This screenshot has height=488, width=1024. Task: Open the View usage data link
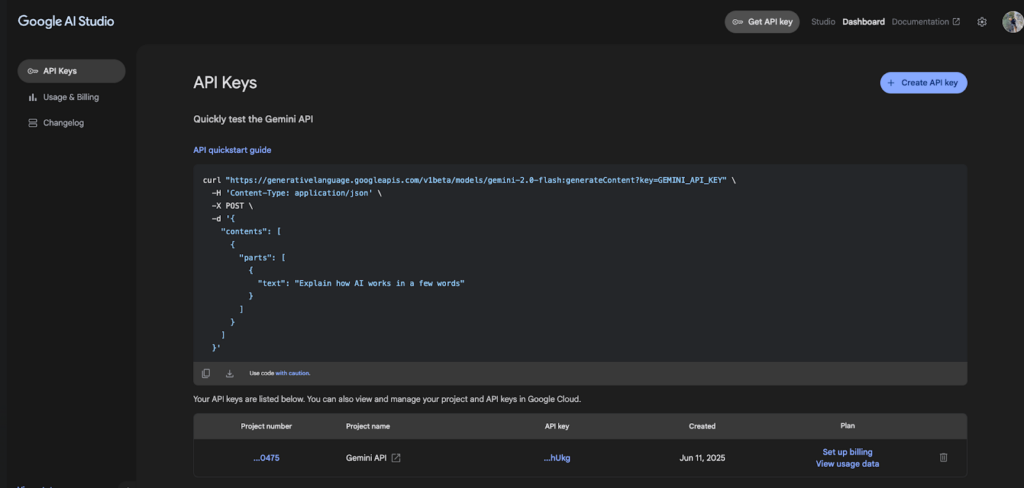point(847,464)
